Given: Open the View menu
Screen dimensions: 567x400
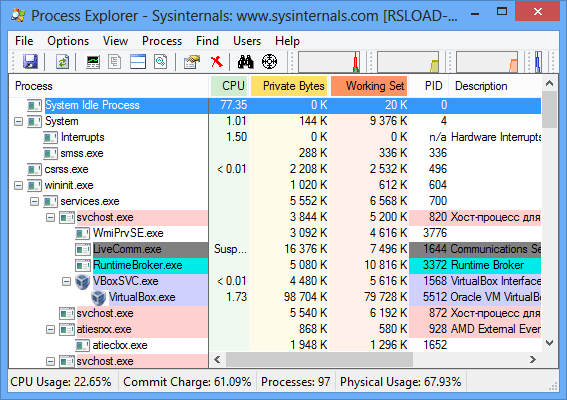Looking at the screenshot, I should (x=115, y=41).
